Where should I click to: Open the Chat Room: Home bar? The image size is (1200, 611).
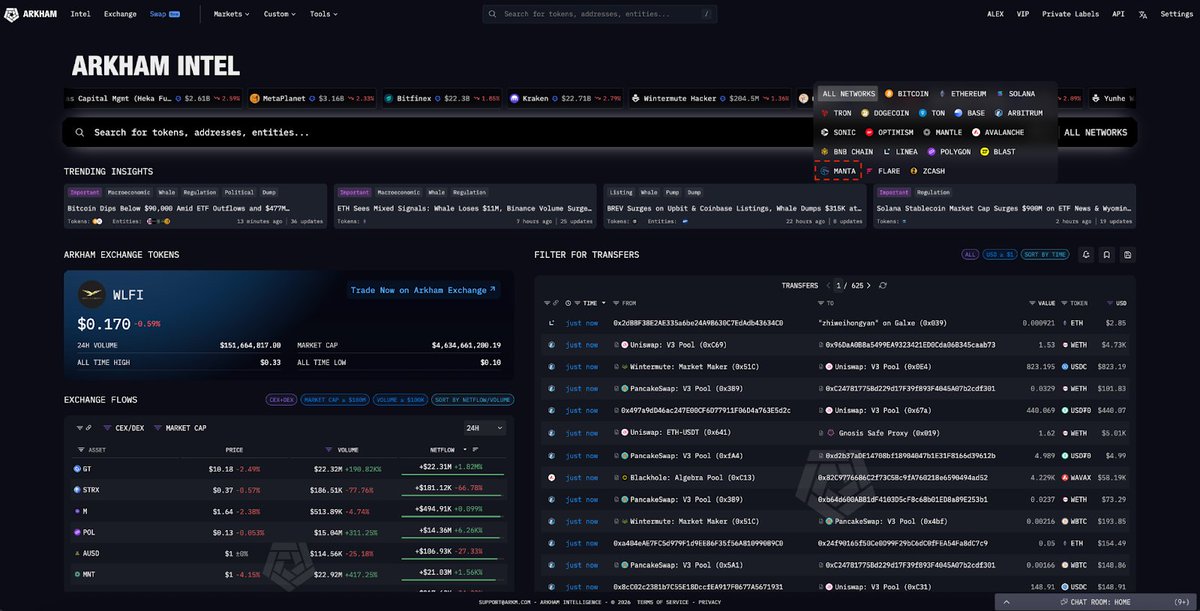pos(1100,602)
